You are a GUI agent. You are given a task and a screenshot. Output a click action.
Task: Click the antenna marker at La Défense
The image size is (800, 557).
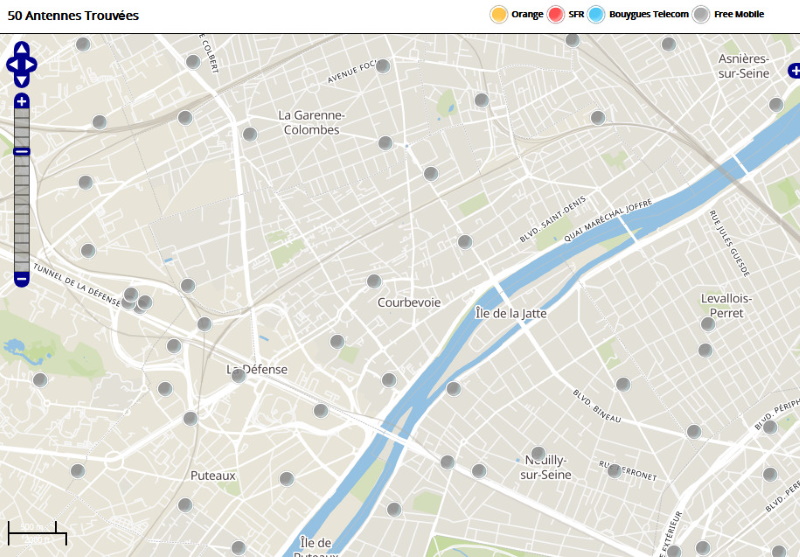pyautogui.click(x=239, y=375)
